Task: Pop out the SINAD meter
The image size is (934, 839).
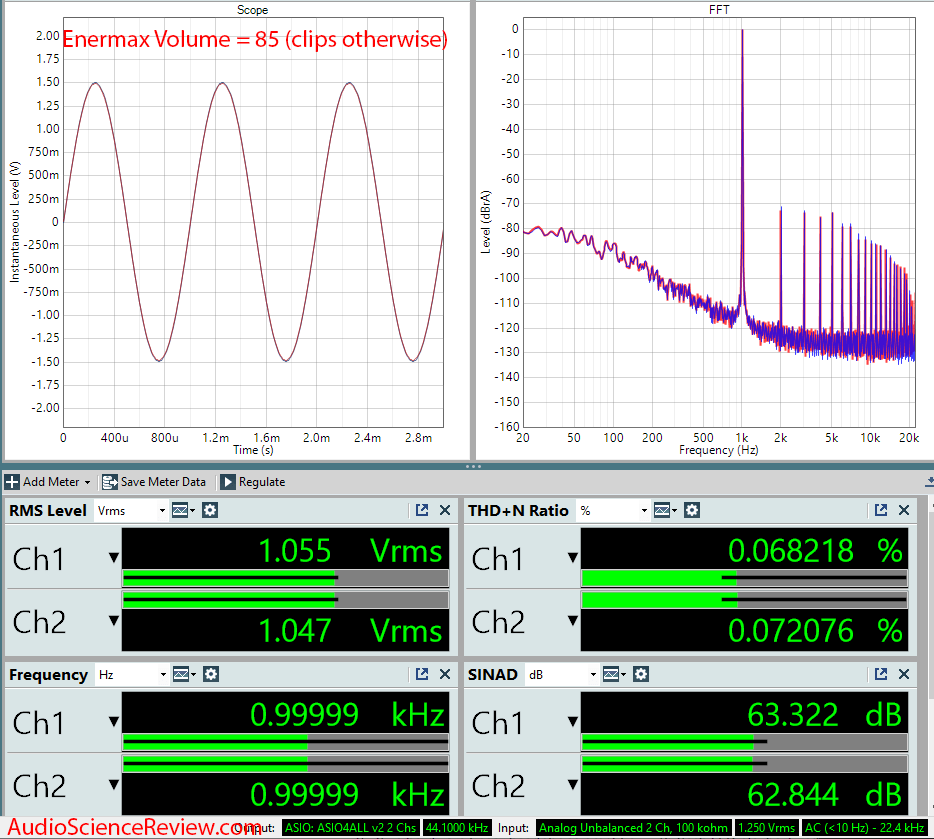Action: [881, 674]
